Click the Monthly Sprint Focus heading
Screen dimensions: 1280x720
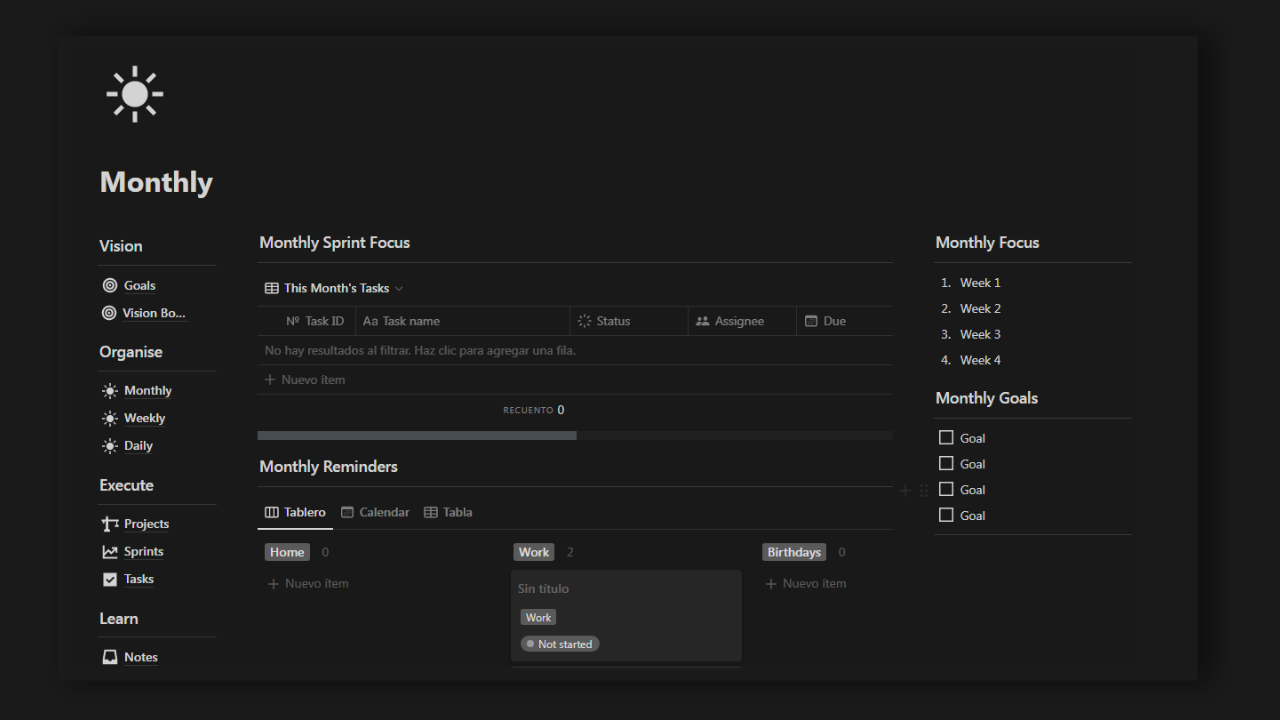click(335, 243)
